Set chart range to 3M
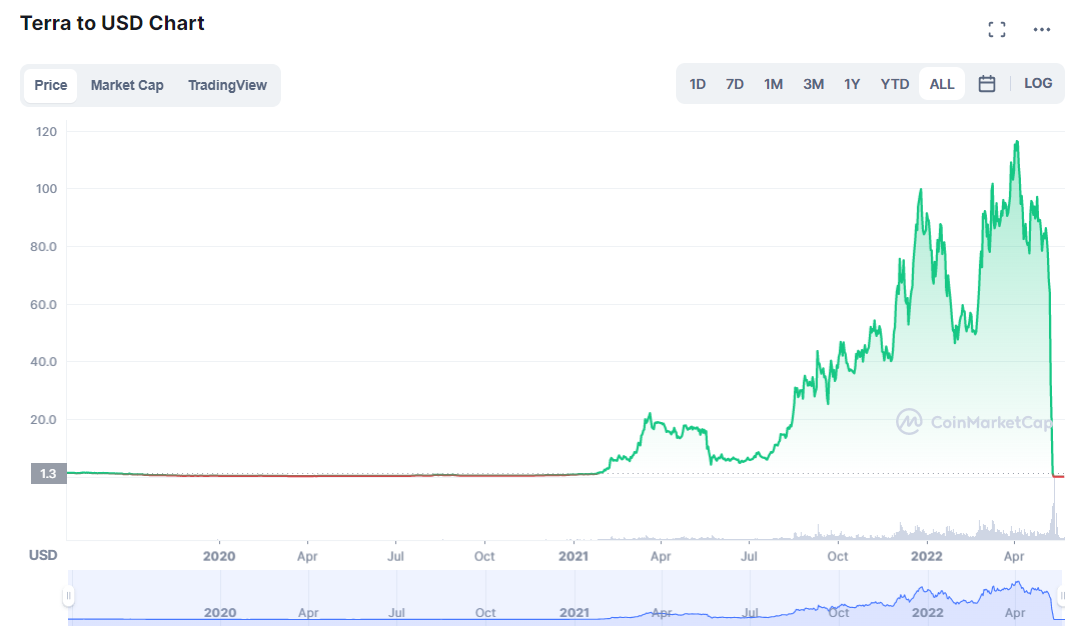This screenshot has height=639, width=1084. pyautogui.click(x=814, y=84)
